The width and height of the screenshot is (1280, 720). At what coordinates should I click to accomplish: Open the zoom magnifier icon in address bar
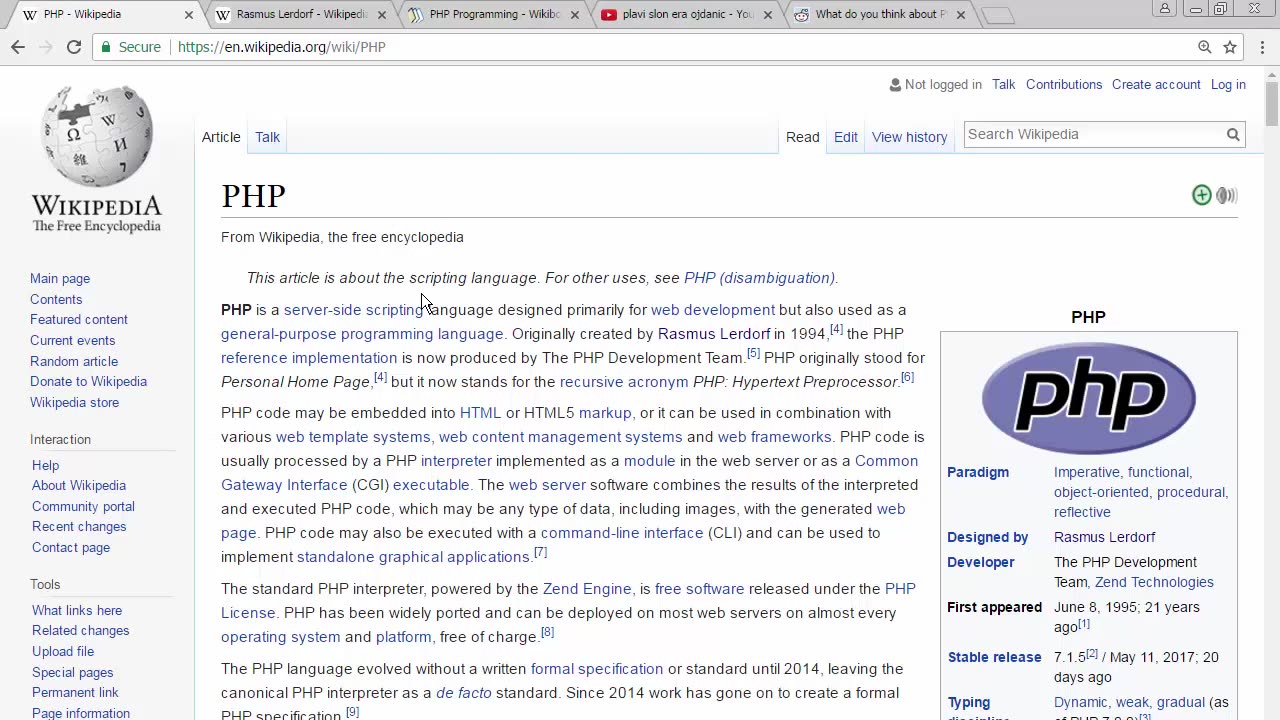[x=1205, y=47]
